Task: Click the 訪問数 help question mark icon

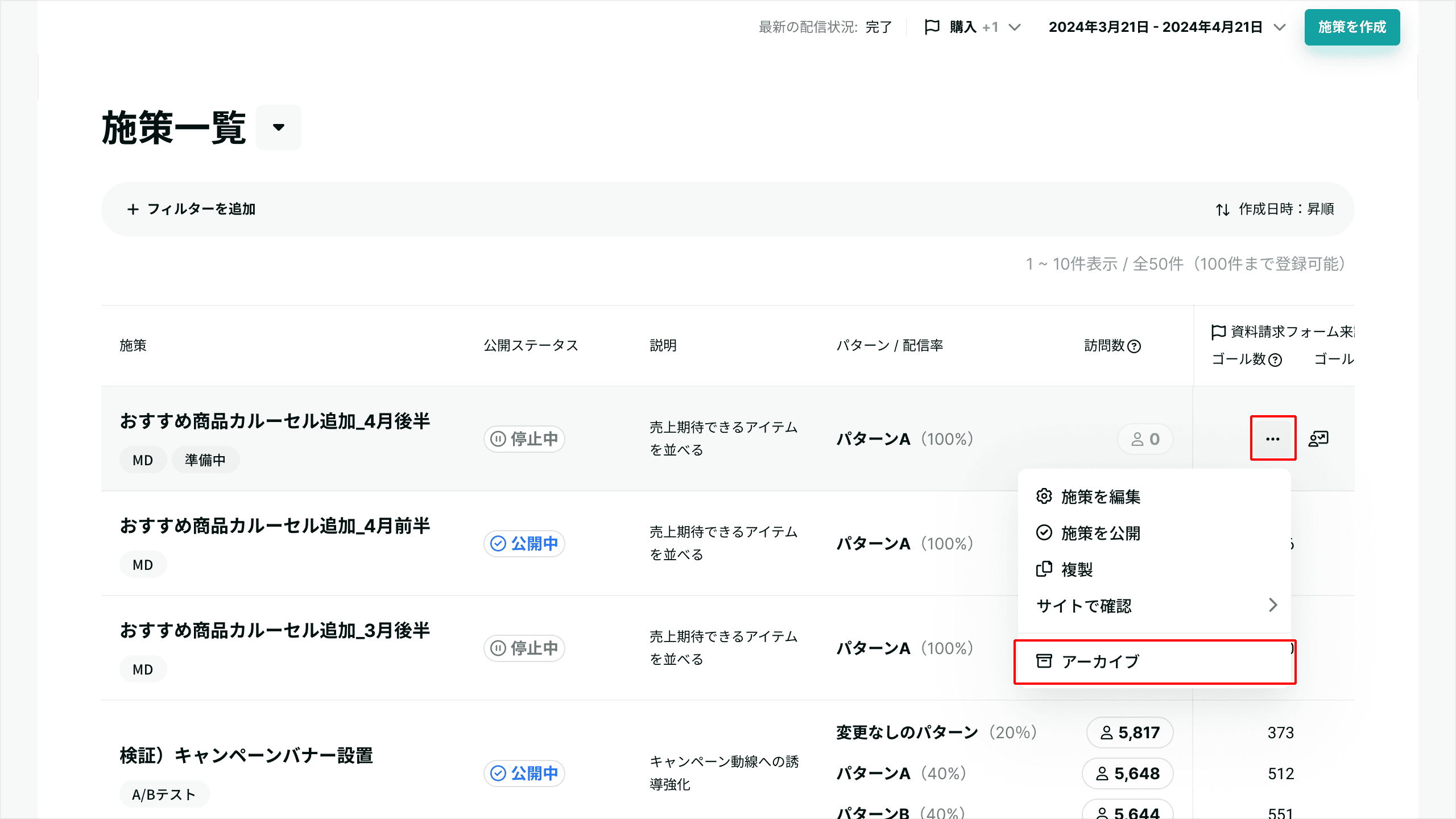Action: (x=1134, y=346)
